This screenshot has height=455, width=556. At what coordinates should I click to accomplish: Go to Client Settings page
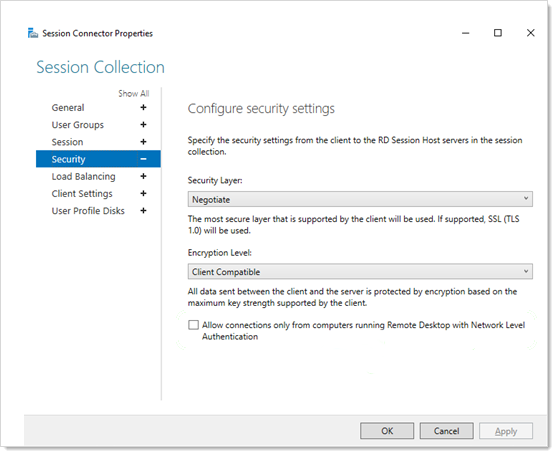tap(82, 194)
